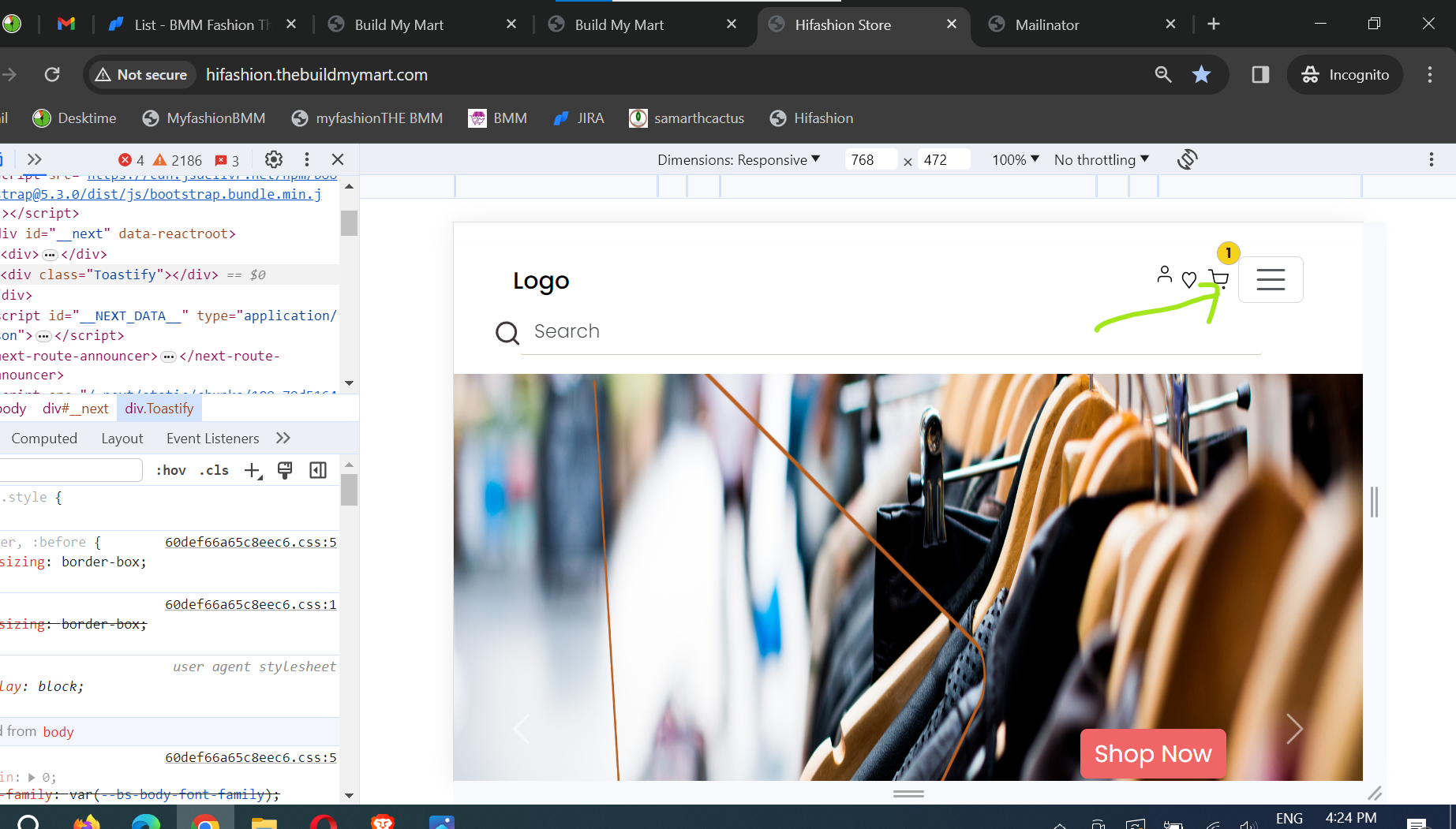Toggle the Chrome side panel
Viewport: 1456px width, 829px height.
[x=1260, y=75]
